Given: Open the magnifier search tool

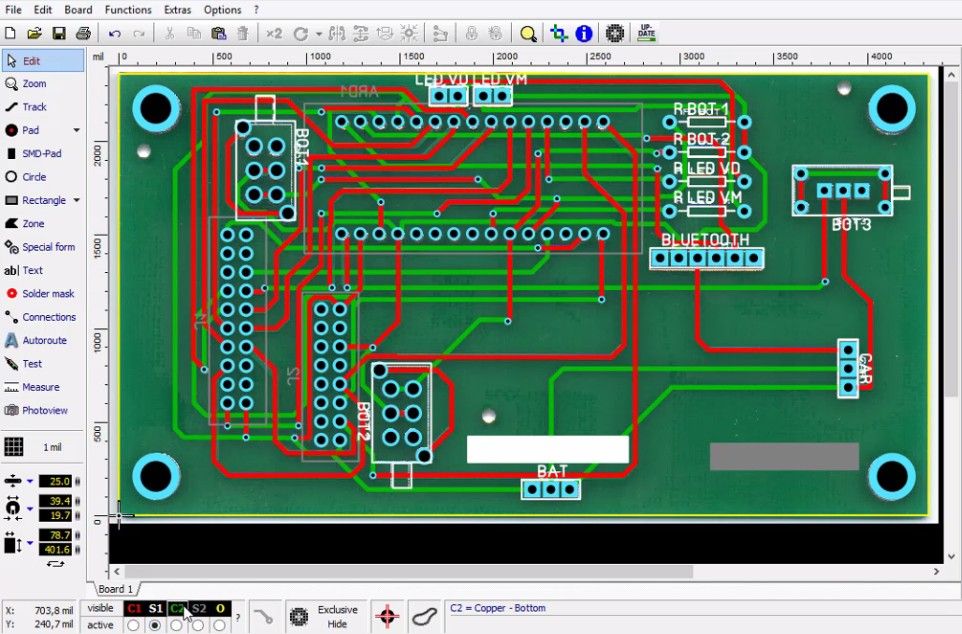Looking at the screenshot, I should tap(528, 33).
